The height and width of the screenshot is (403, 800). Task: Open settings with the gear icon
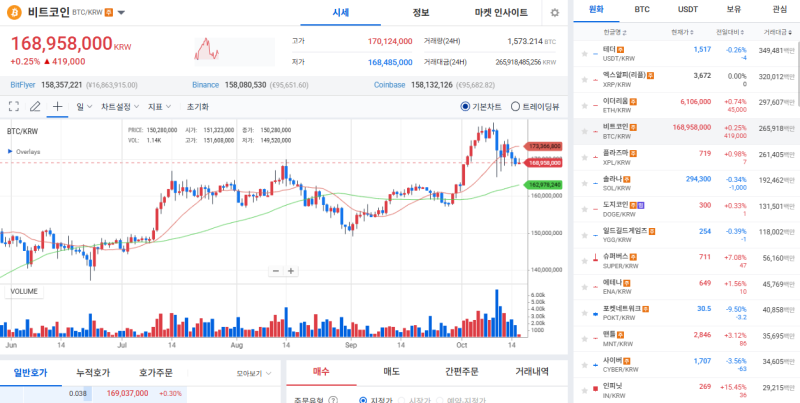click(555, 13)
